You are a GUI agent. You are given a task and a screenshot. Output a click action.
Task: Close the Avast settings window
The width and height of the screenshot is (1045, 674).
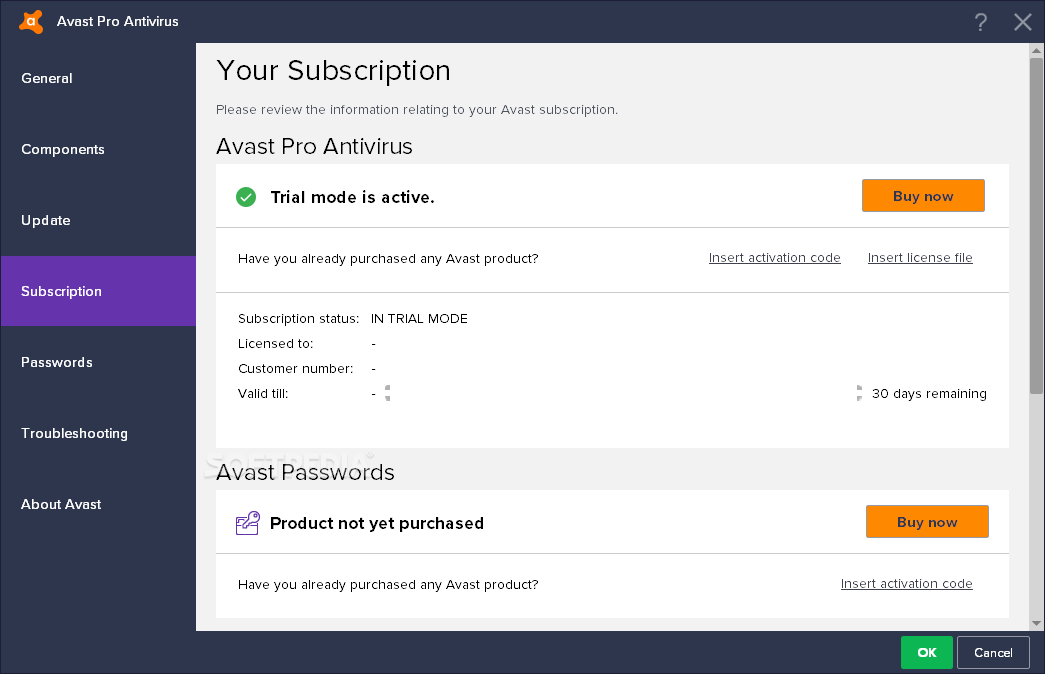(x=1022, y=22)
